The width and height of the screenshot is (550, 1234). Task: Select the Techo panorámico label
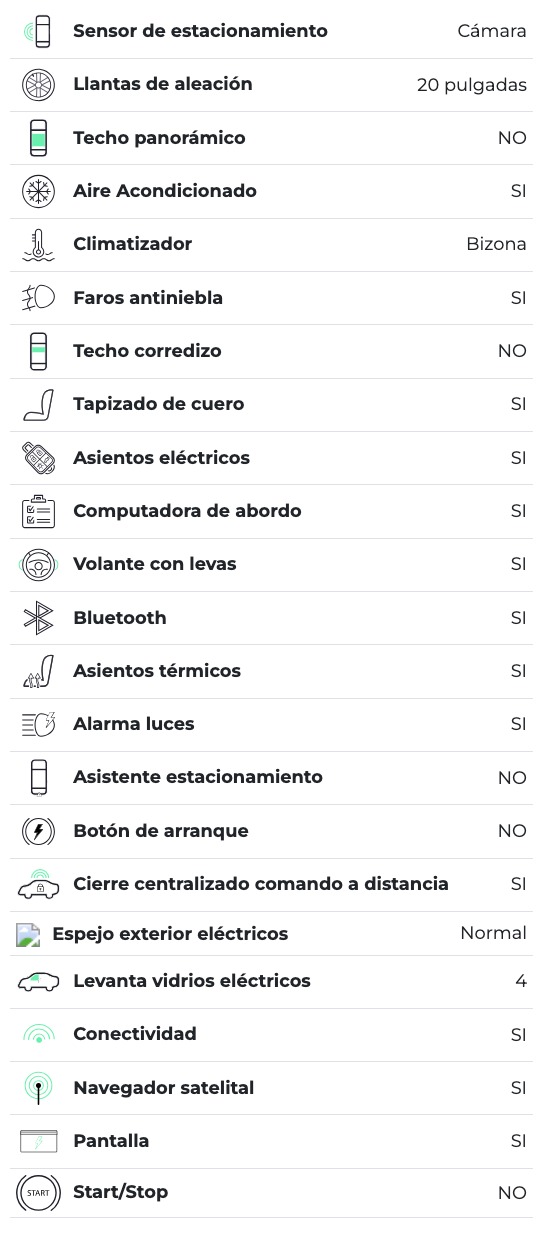pyautogui.click(x=159, y=138)
